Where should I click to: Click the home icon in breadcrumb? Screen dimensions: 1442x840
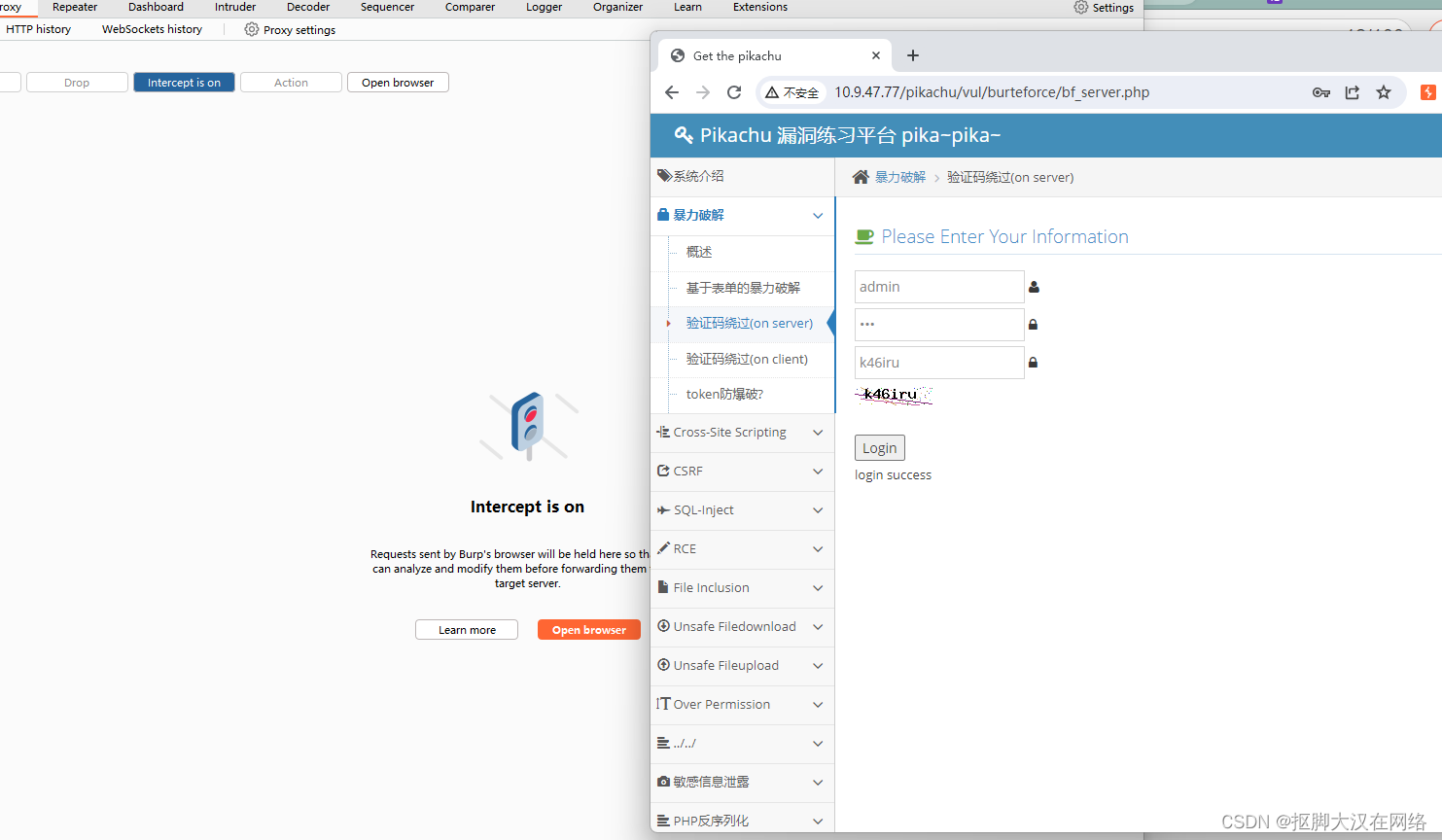(861, 177)
